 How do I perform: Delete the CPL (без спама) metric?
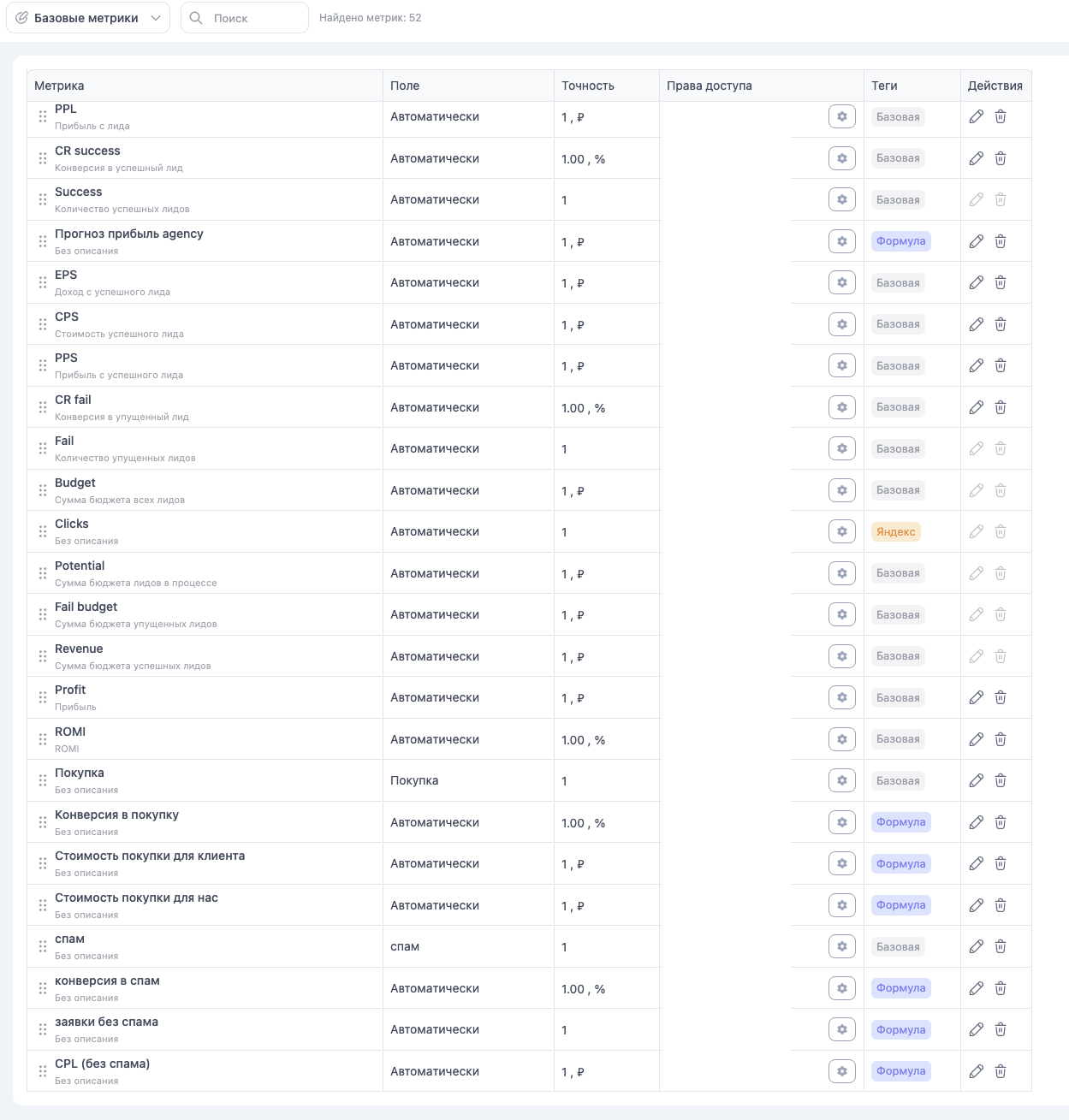pos(1000,1071)
